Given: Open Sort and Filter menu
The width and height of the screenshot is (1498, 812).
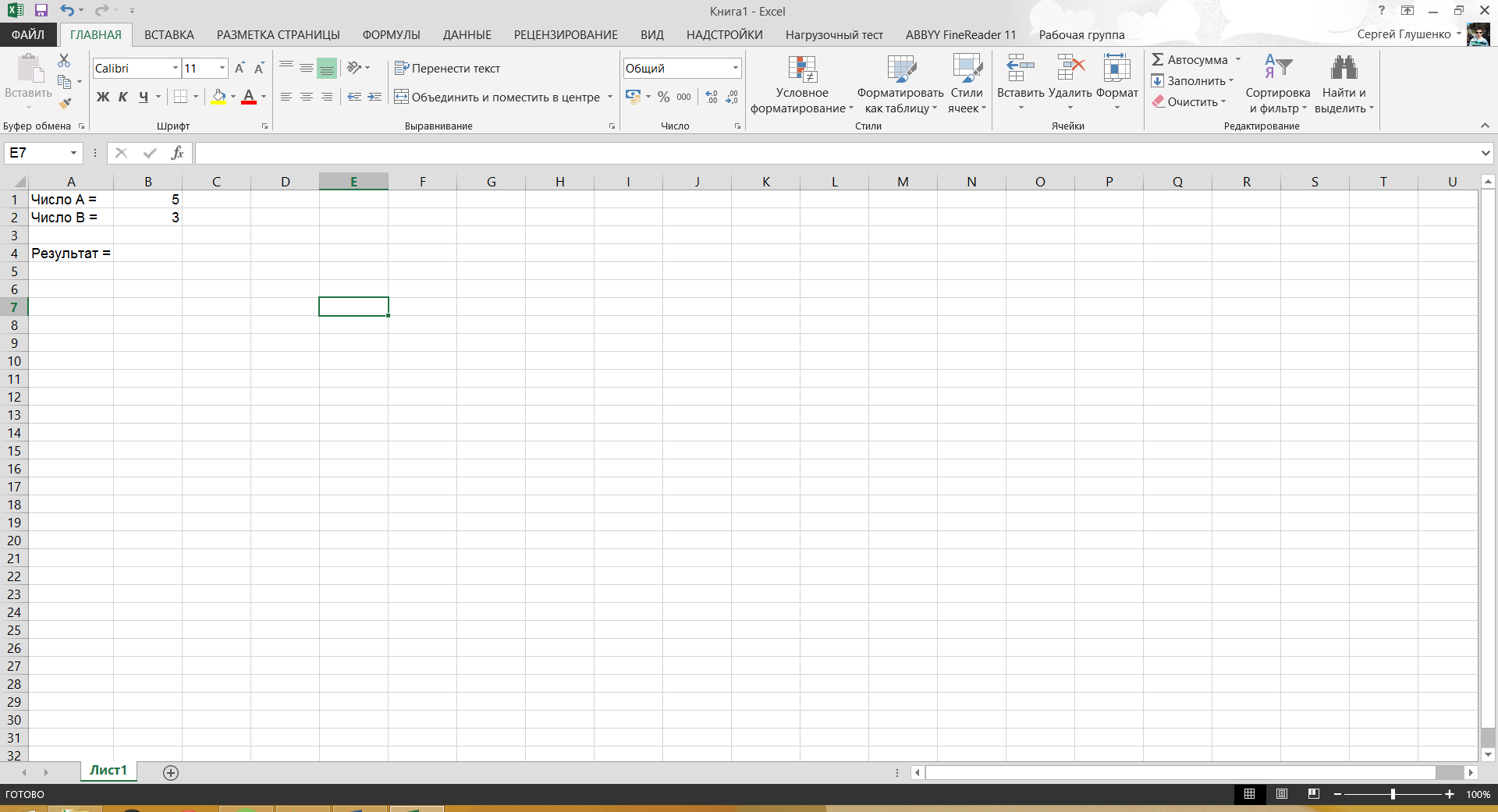Looking at the screenshot, I should [1278, 84].
